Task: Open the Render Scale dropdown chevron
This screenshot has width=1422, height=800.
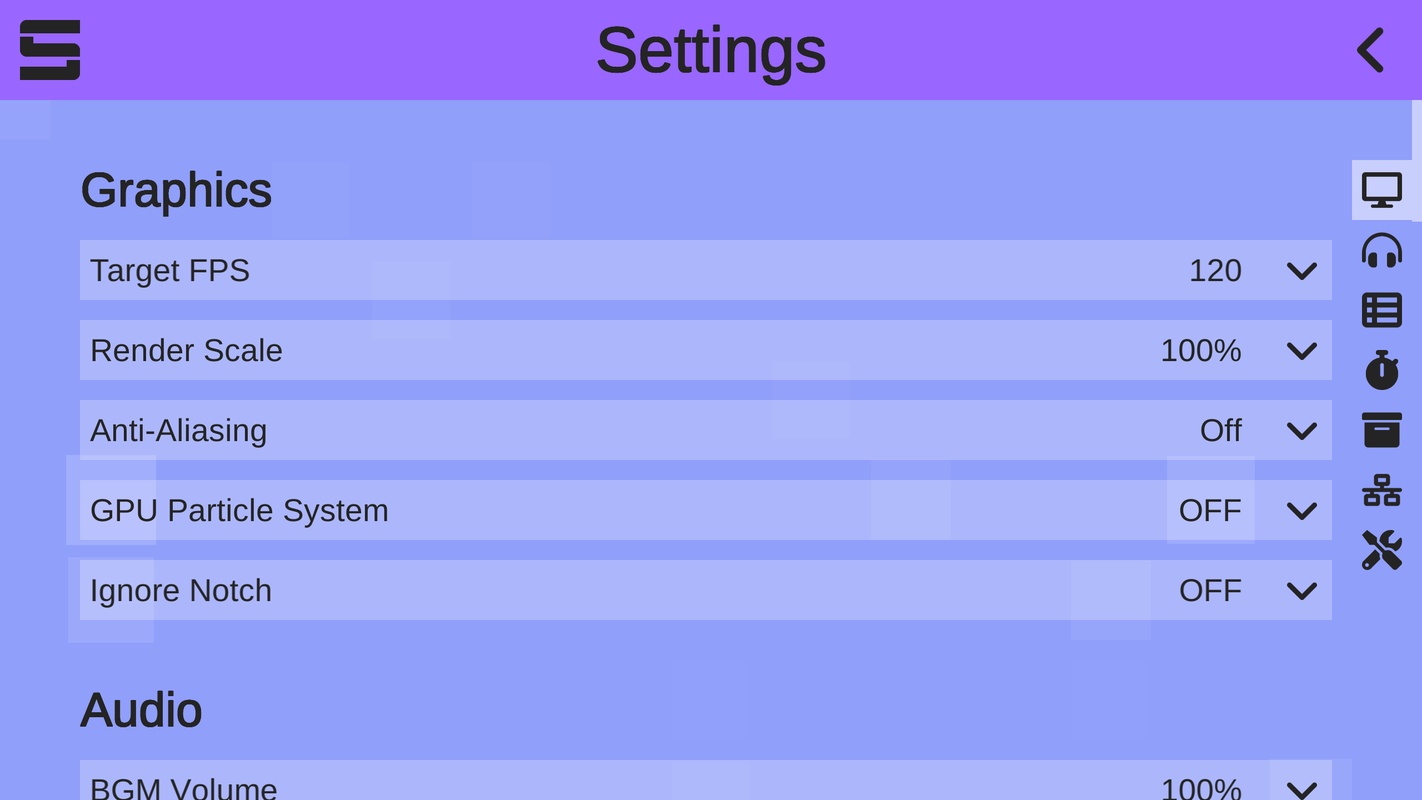Action: coord(1302,351)
